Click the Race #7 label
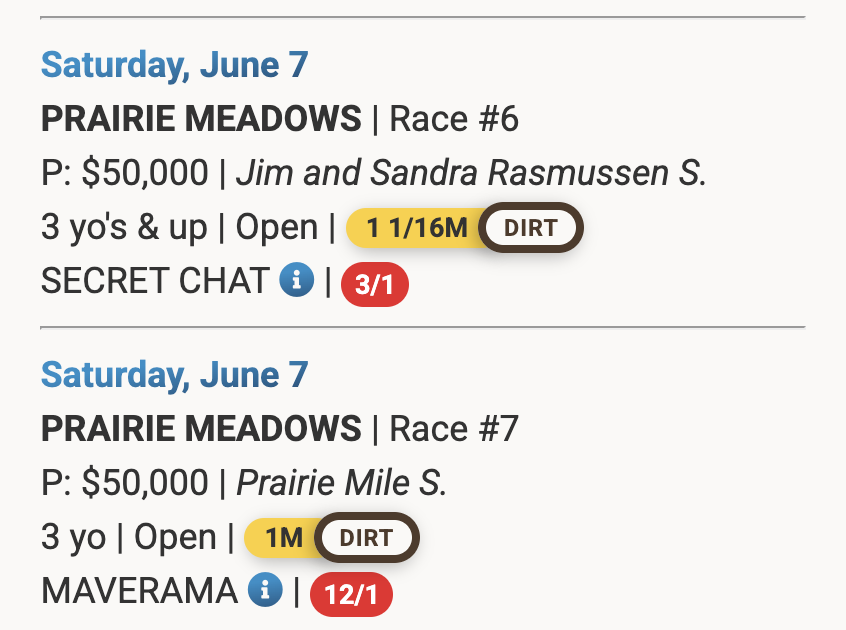The image size is (846, 630). point(453,430)
